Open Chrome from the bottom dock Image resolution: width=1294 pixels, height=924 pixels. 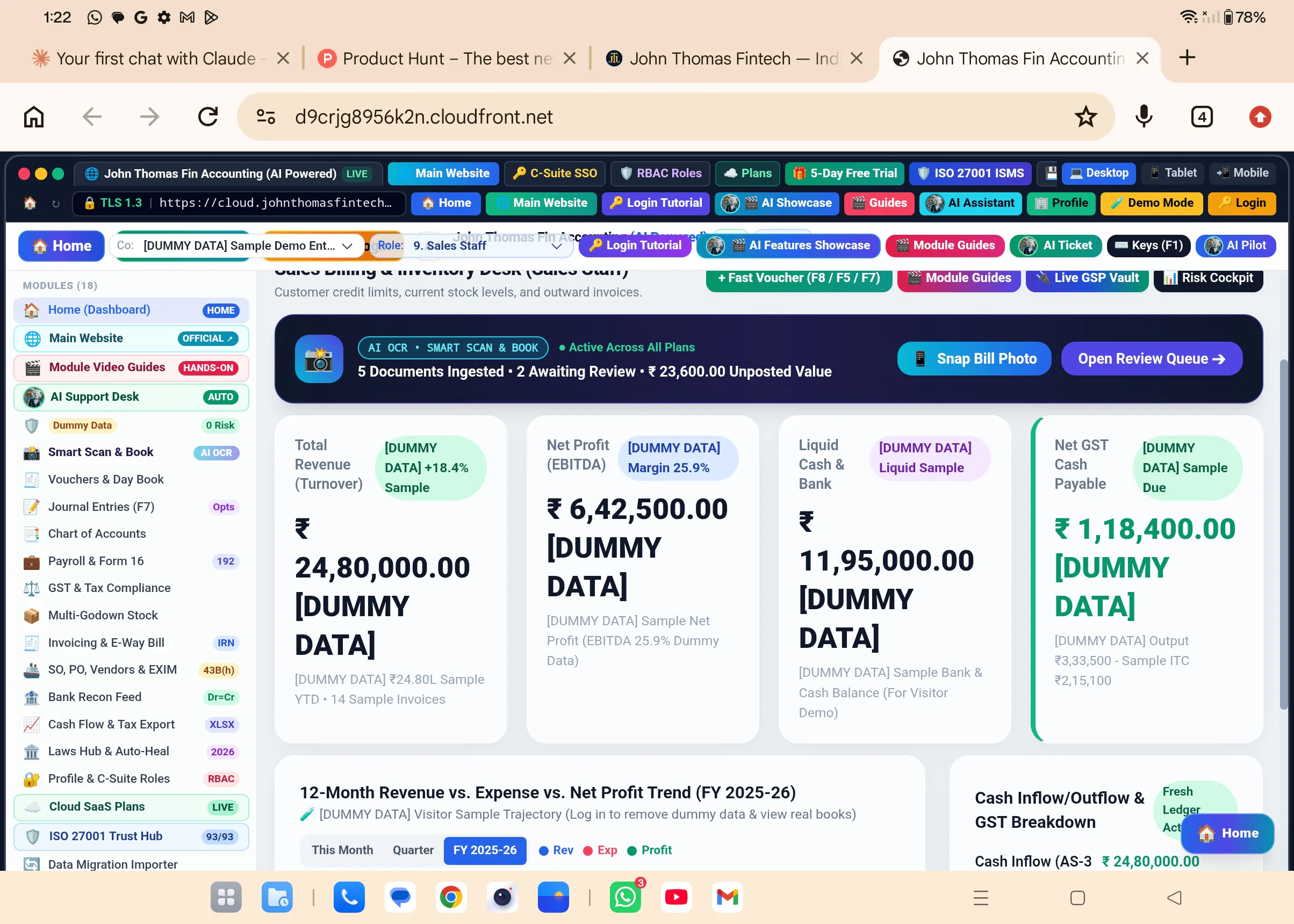(451, 897)
